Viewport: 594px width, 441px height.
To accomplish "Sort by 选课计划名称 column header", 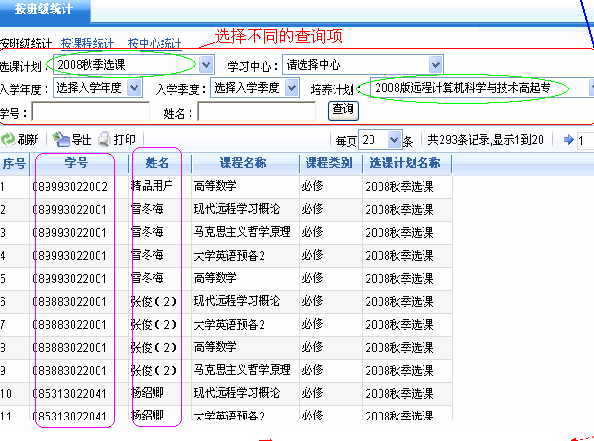I will (x=405, y=164).
